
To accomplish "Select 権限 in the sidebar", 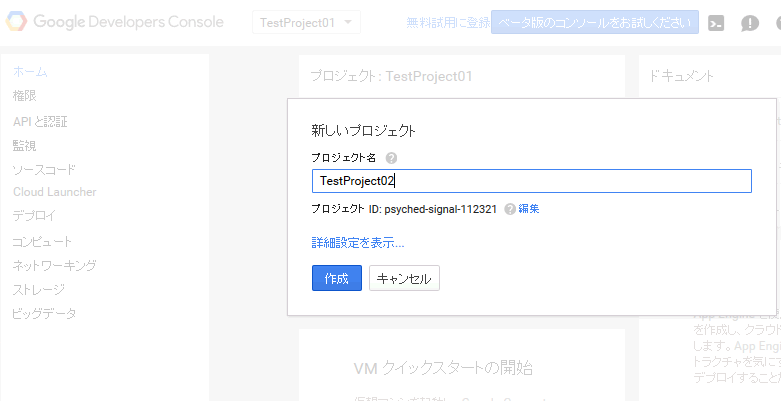I will click(x=24, y=95).
